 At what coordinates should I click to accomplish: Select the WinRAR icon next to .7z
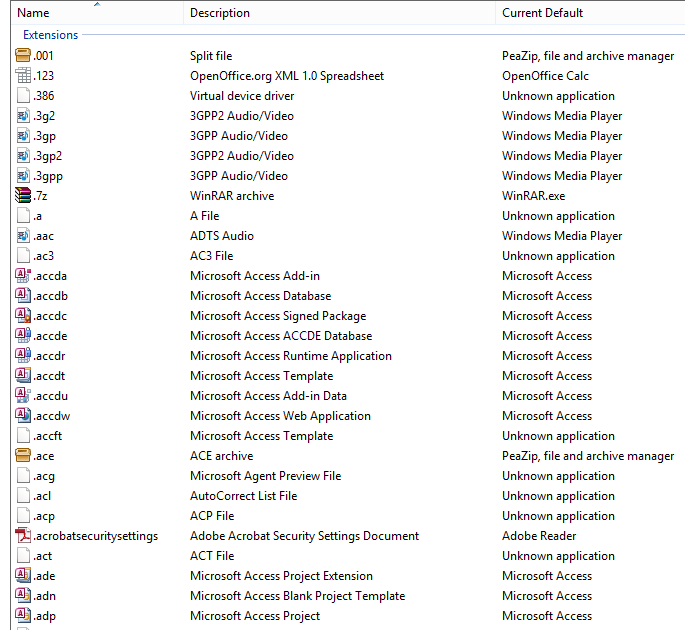click(x=24, y=196)
